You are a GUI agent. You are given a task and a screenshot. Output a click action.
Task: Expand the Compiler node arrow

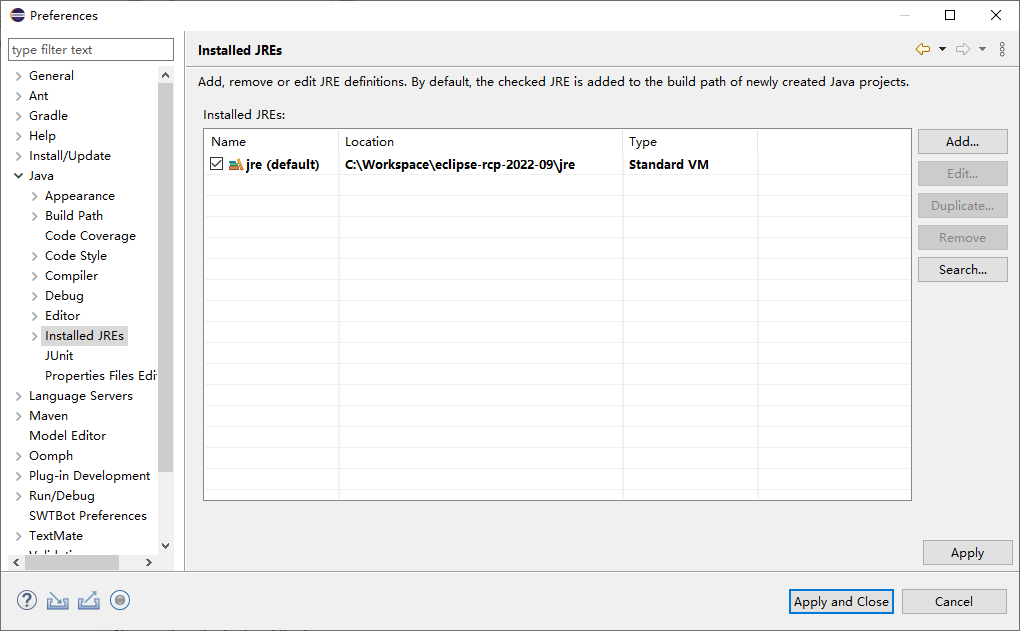(34, 276)
